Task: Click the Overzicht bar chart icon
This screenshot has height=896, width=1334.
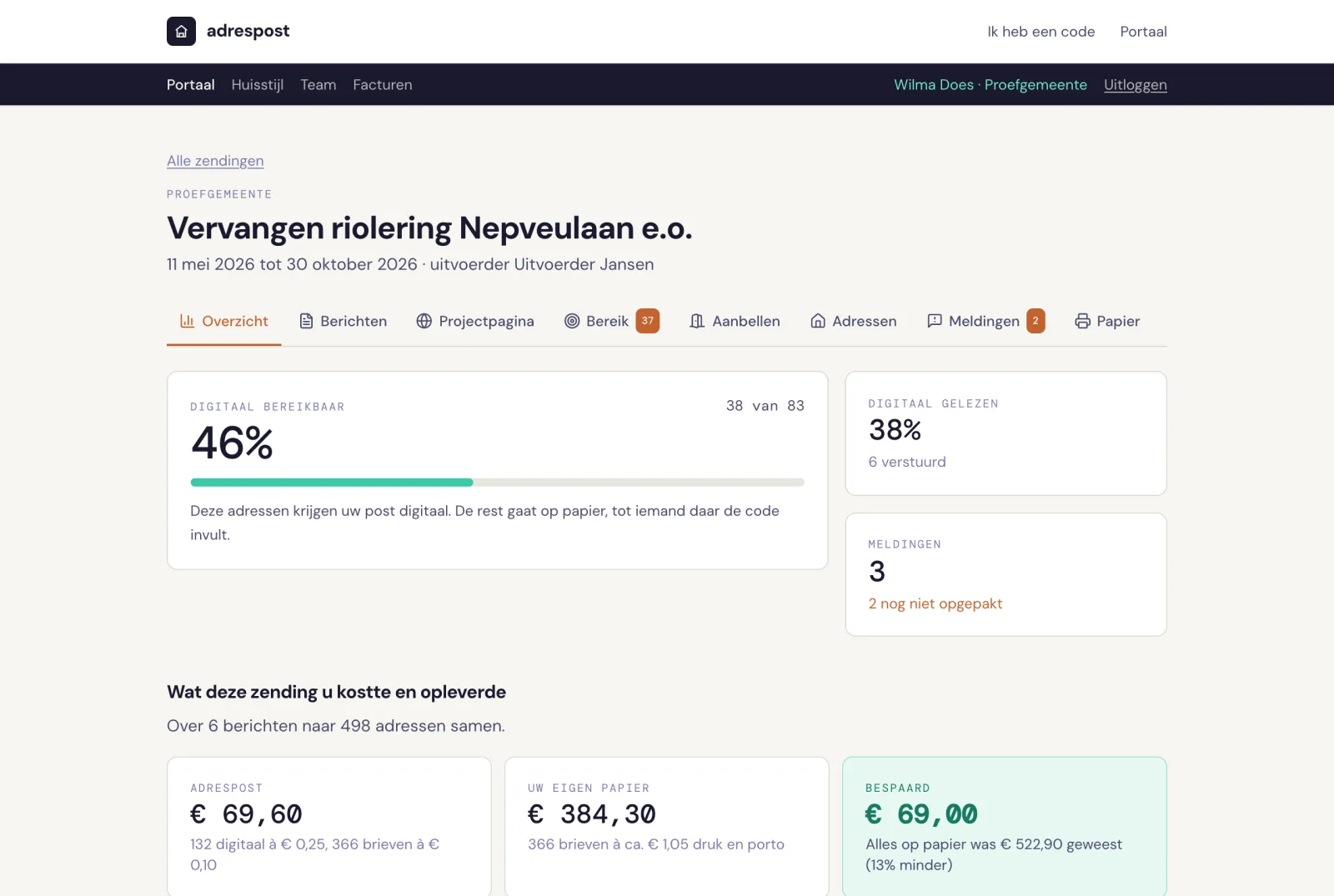Action: click(188, 321)
